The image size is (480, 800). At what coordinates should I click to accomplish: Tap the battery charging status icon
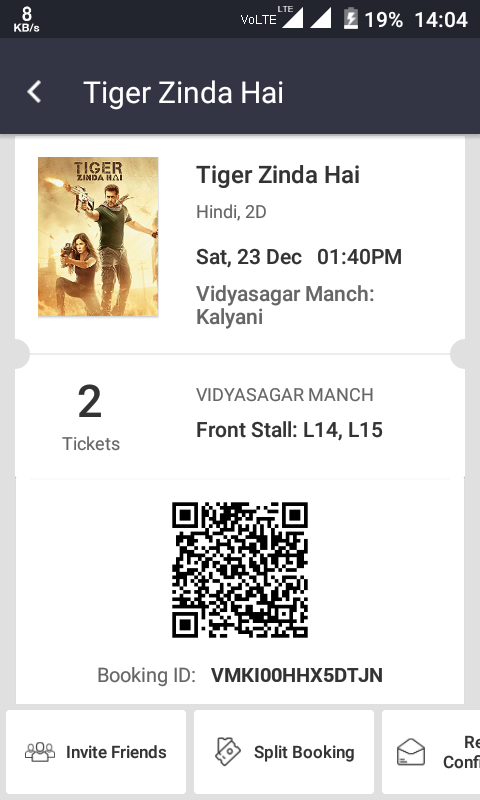click(350, 19)
